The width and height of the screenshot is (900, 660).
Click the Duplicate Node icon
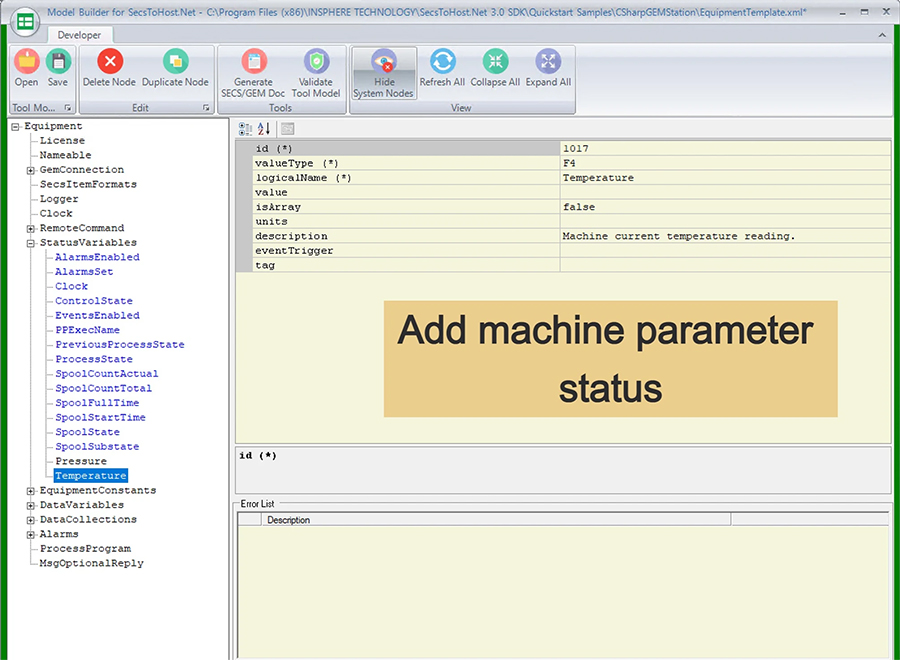coord(175,62)
